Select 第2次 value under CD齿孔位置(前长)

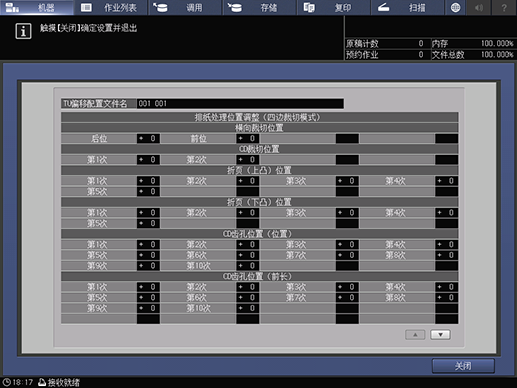point(248,287)
